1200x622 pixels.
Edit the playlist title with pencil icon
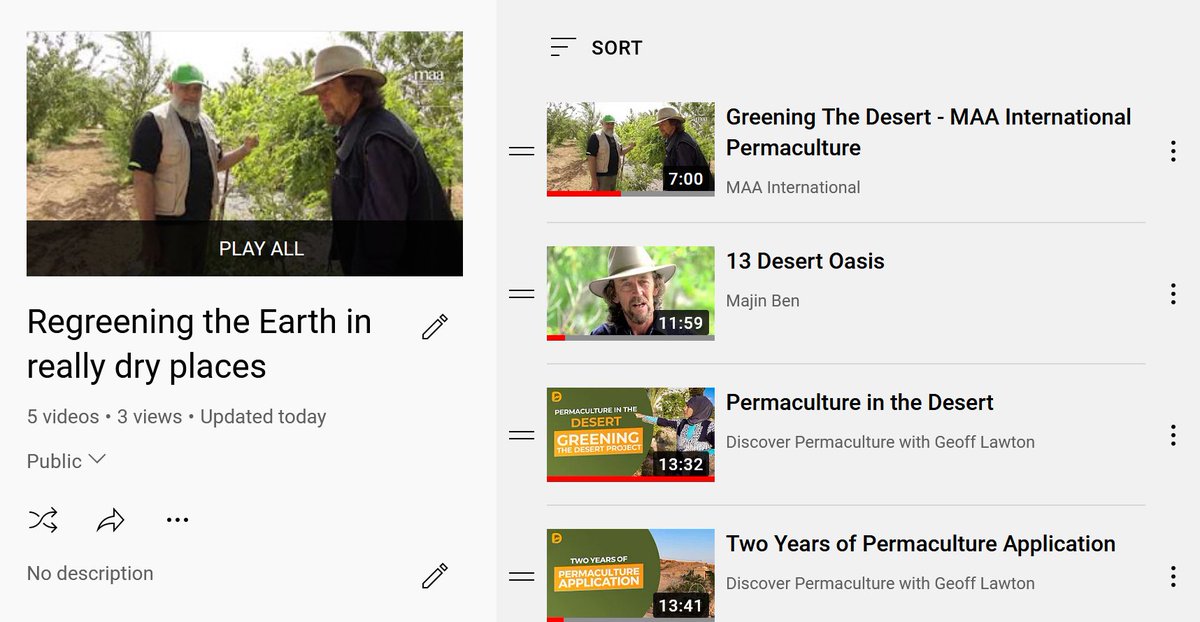click(x=435, y=327)
